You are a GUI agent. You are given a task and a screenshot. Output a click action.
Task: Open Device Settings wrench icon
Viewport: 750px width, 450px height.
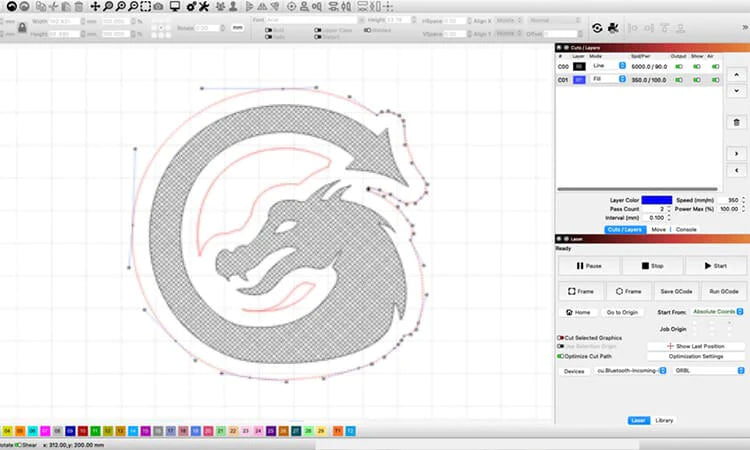(204, 6)
